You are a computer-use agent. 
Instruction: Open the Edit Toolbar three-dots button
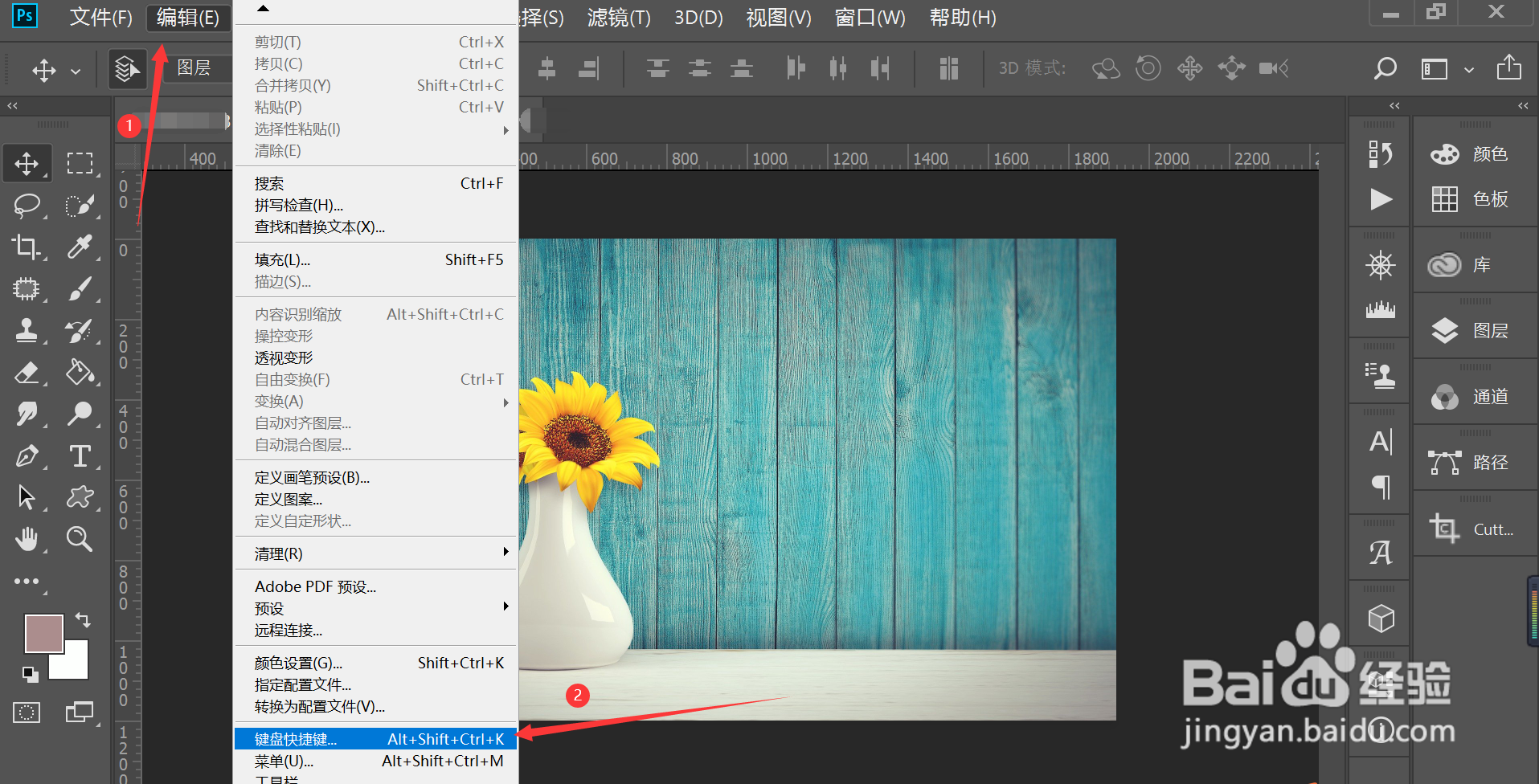pos(27,582)
